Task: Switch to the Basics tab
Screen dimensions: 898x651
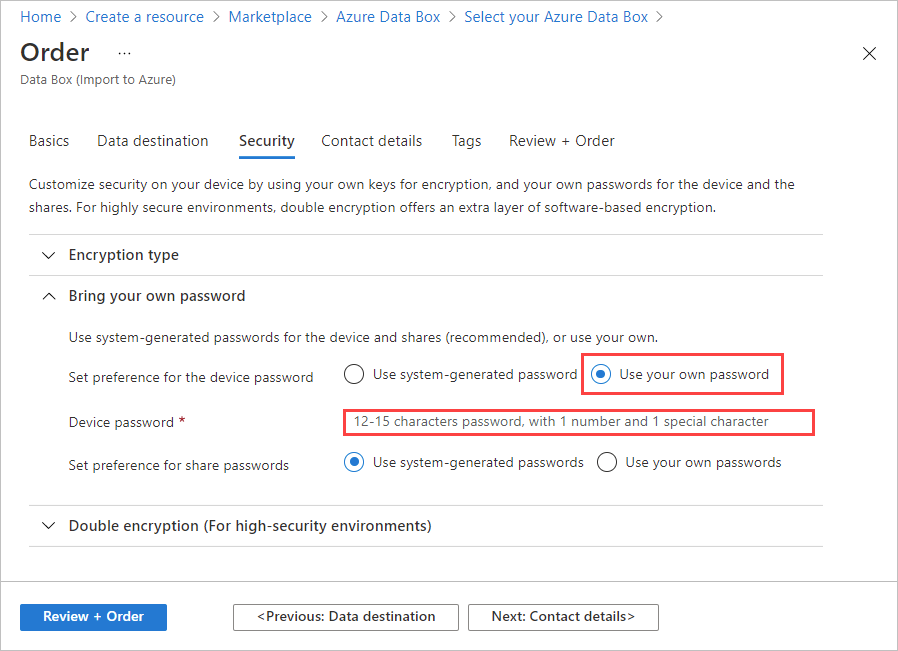Action: [48, 141]
